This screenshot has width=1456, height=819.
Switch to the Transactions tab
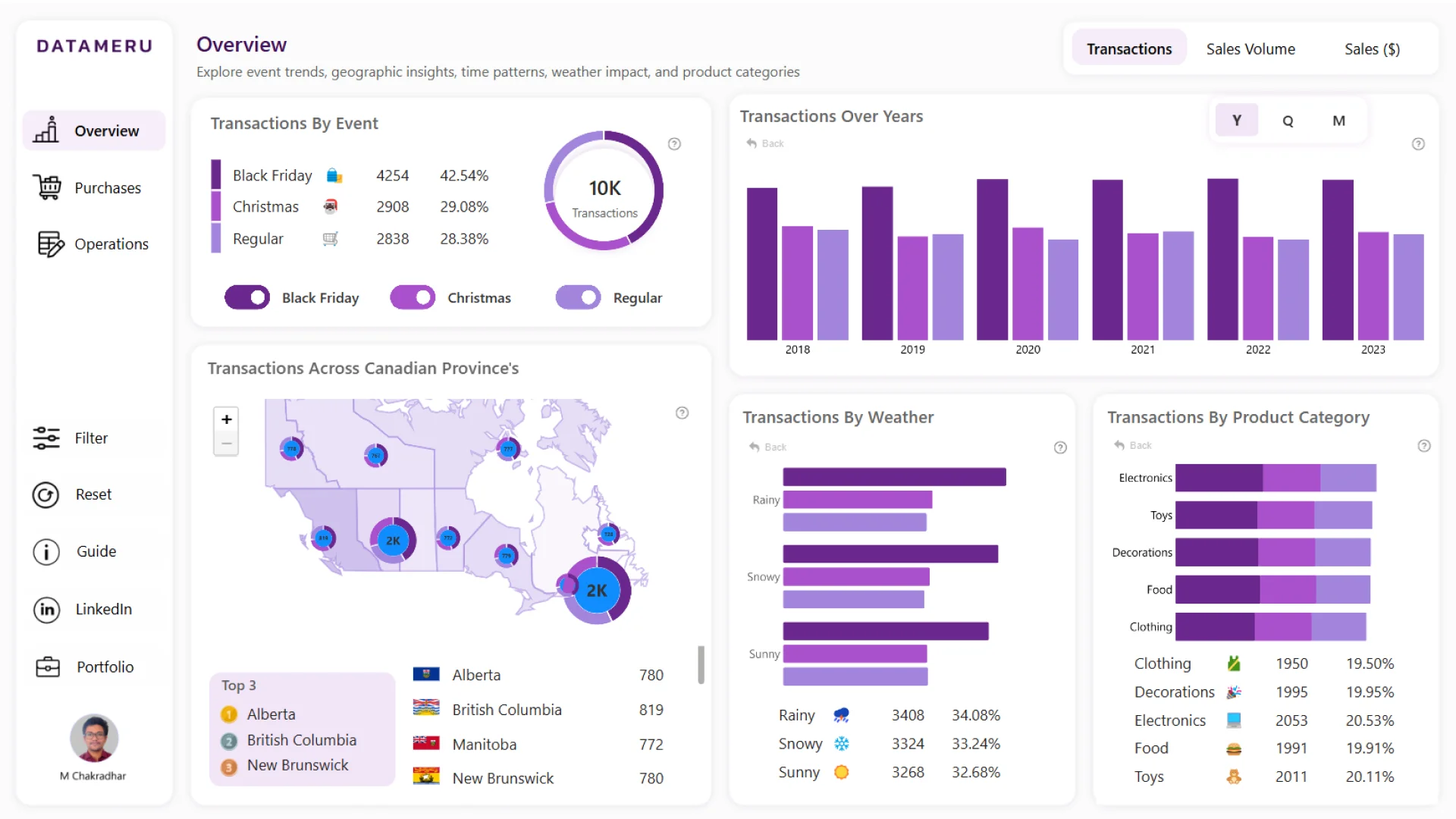click(1129, 49)
